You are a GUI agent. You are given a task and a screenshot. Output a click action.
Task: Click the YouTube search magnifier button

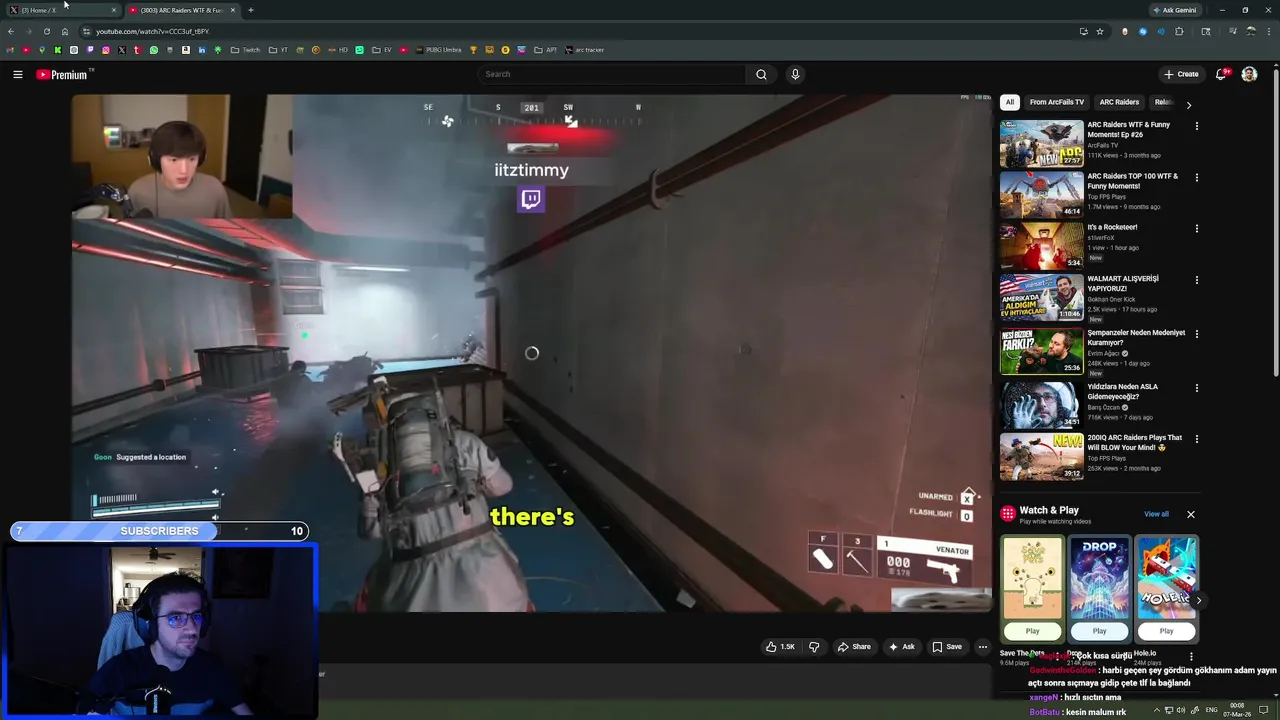[761, 74]
